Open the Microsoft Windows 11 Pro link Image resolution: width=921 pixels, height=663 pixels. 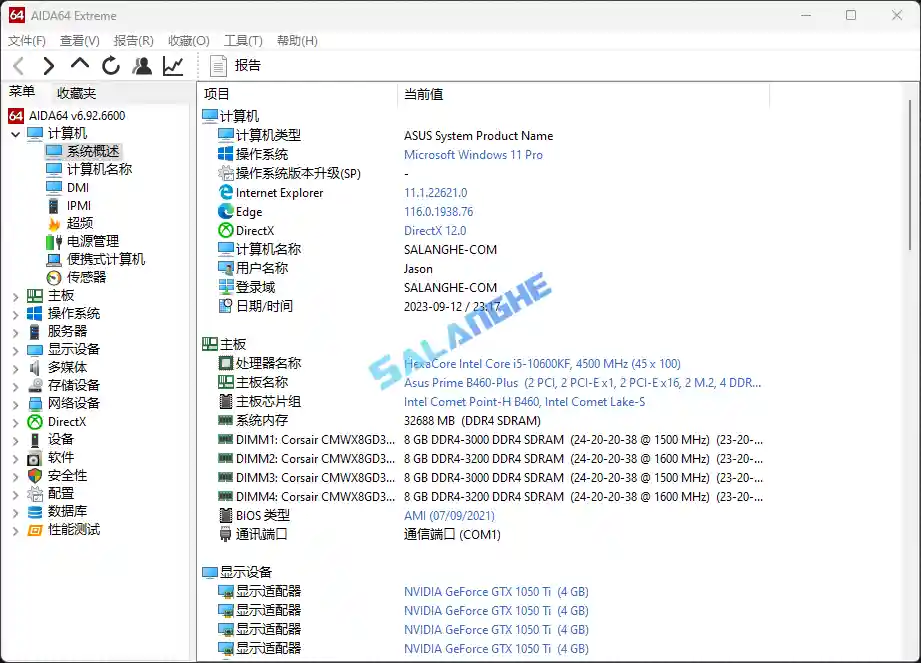click(x=473, y=154)
